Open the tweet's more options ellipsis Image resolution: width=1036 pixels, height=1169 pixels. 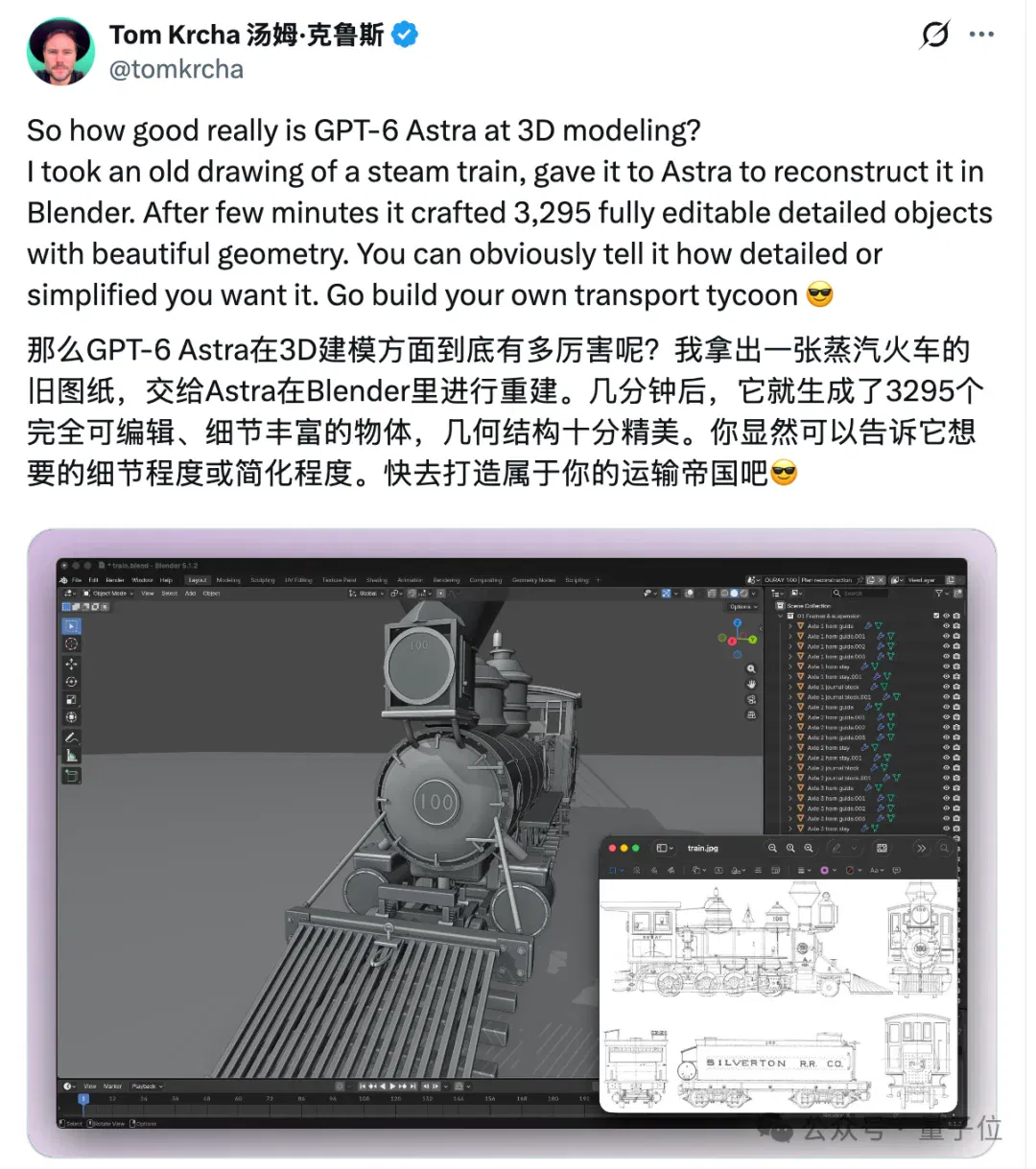pyautogui.click(x=981, y=35)
